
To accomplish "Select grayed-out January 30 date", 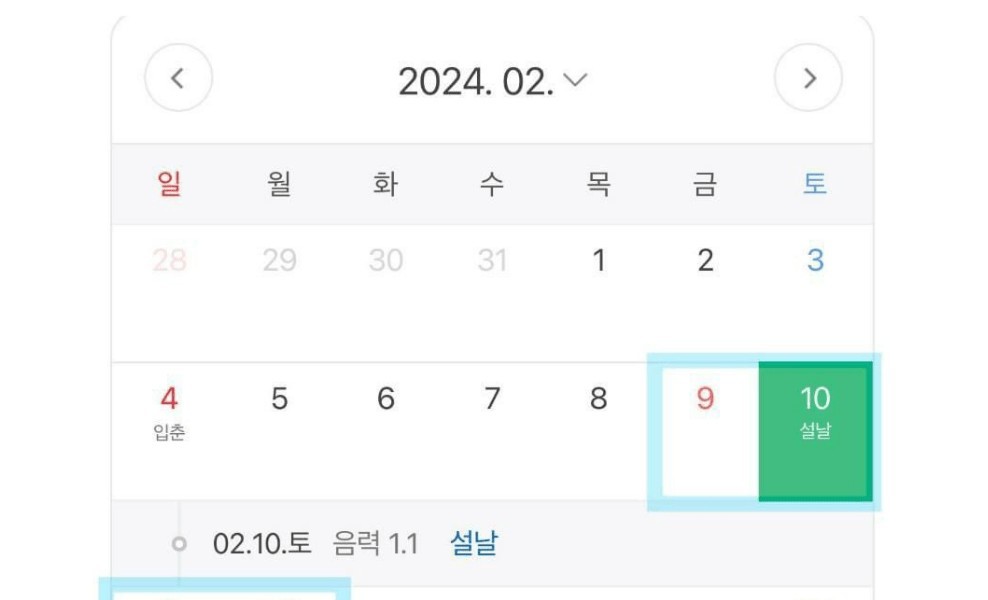I will coord(386,261).
